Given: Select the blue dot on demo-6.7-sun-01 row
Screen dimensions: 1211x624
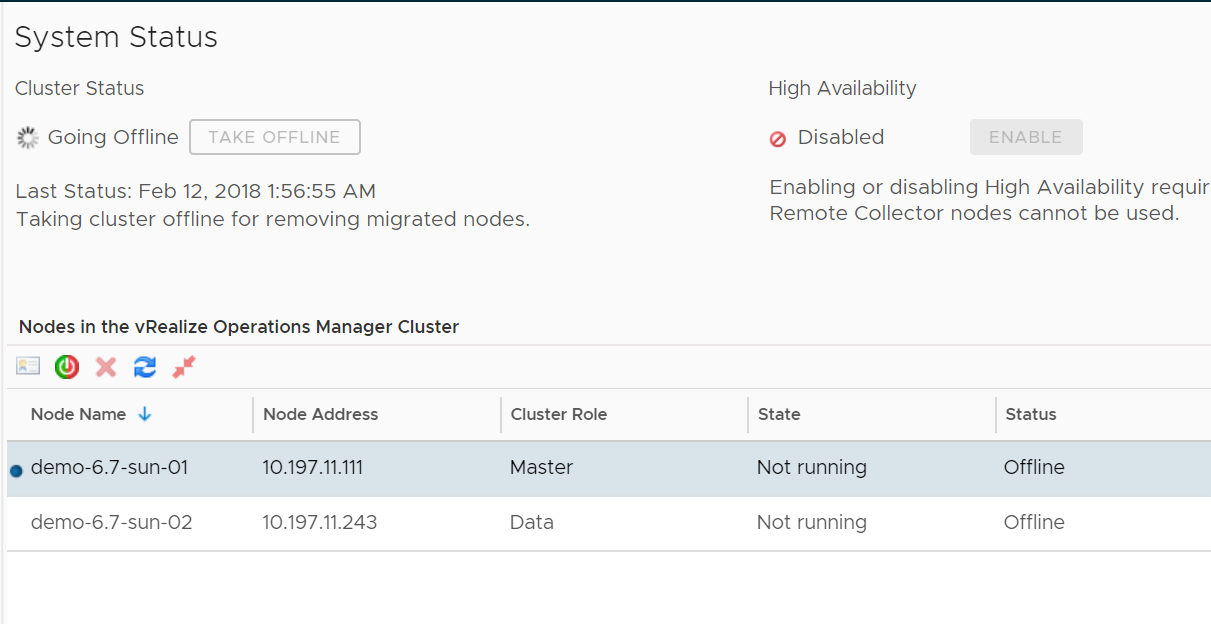Looking at the screenshot, I should [16, 471].
